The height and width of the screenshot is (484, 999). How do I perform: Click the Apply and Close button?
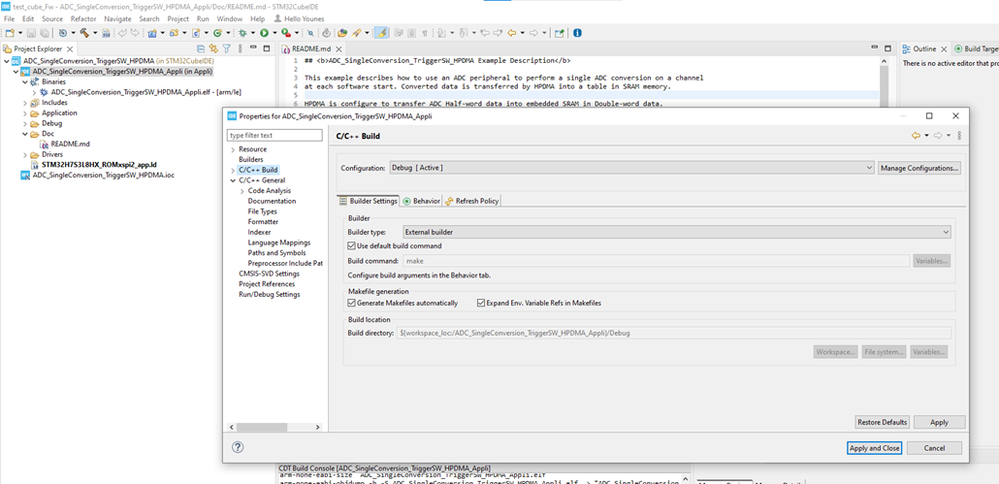tap(874, 448)
